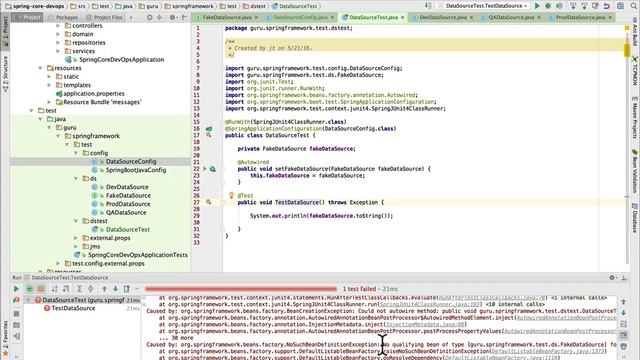Go to next failed test arrow
Screen dimensions: 640x360
point(116,289)
